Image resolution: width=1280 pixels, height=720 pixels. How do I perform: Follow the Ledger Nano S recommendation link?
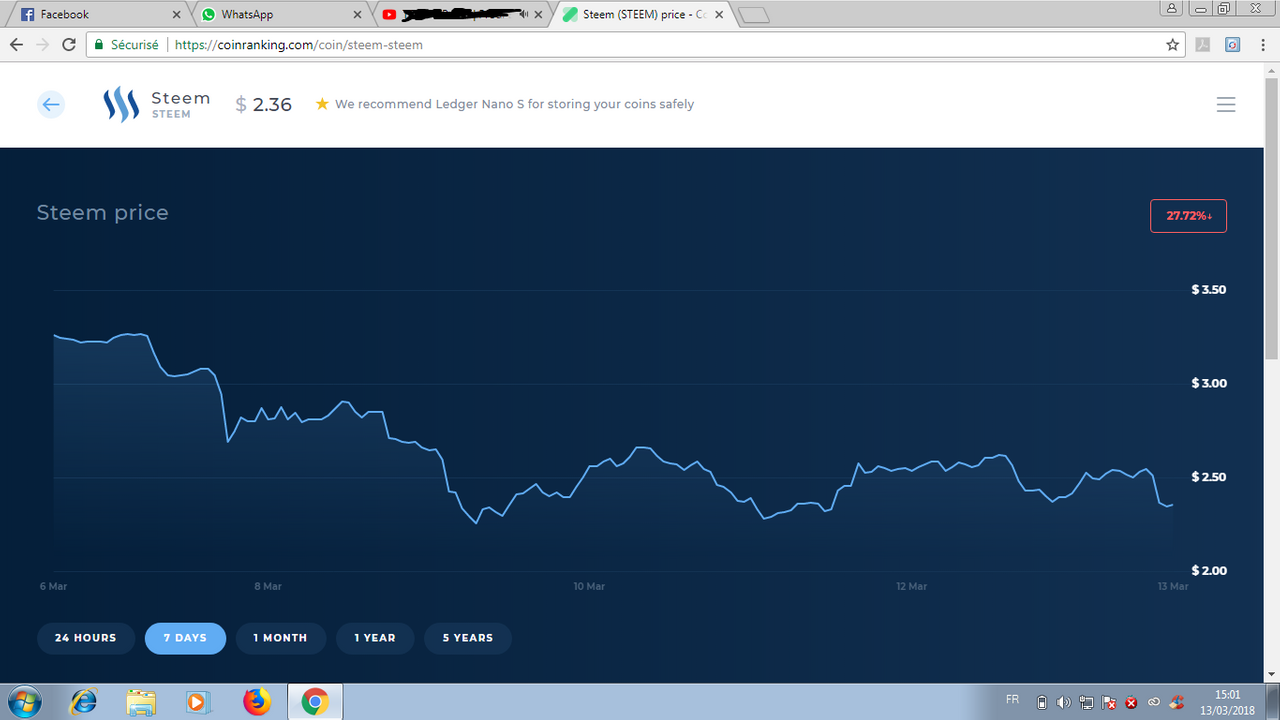click(514, 104)
